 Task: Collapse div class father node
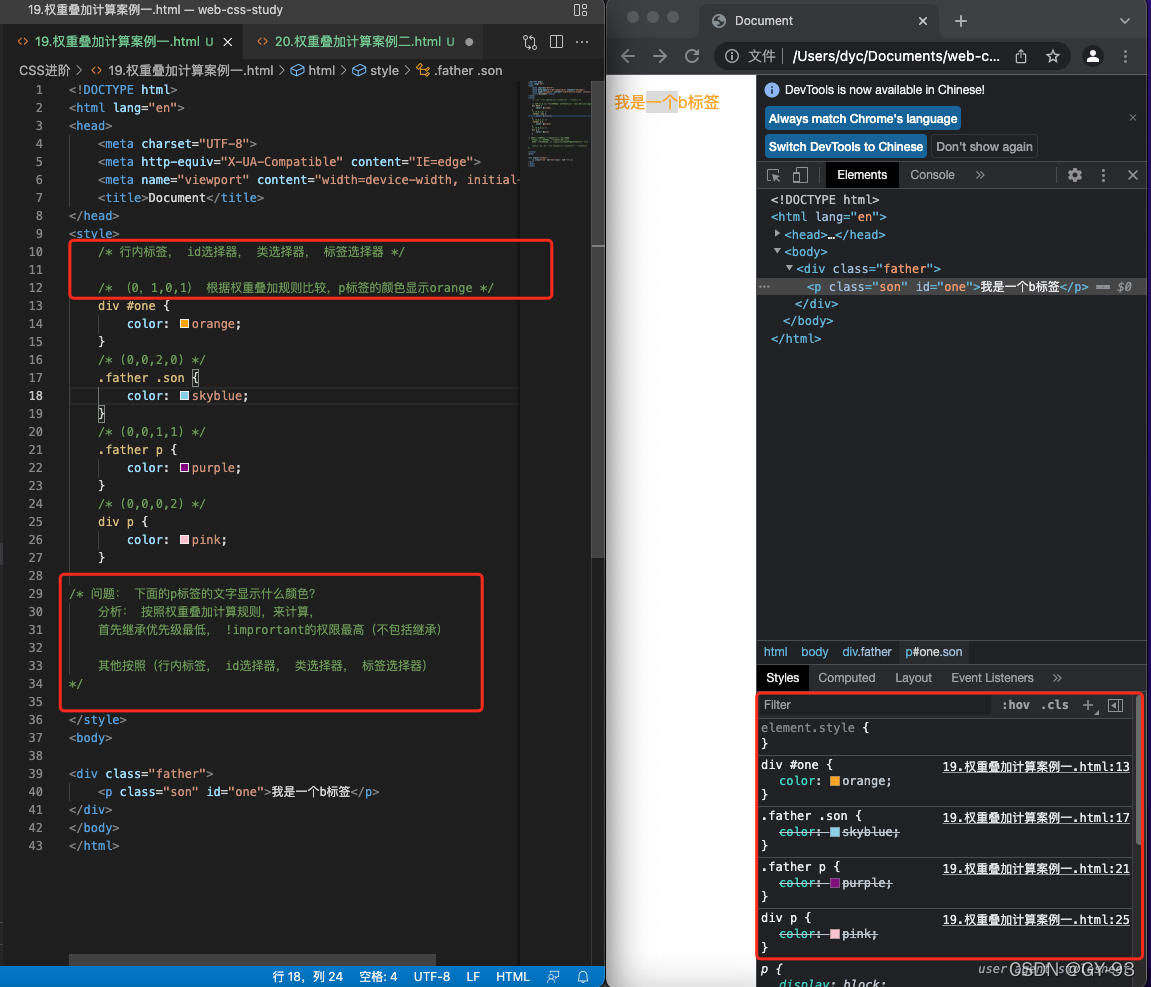click(790, 268)
